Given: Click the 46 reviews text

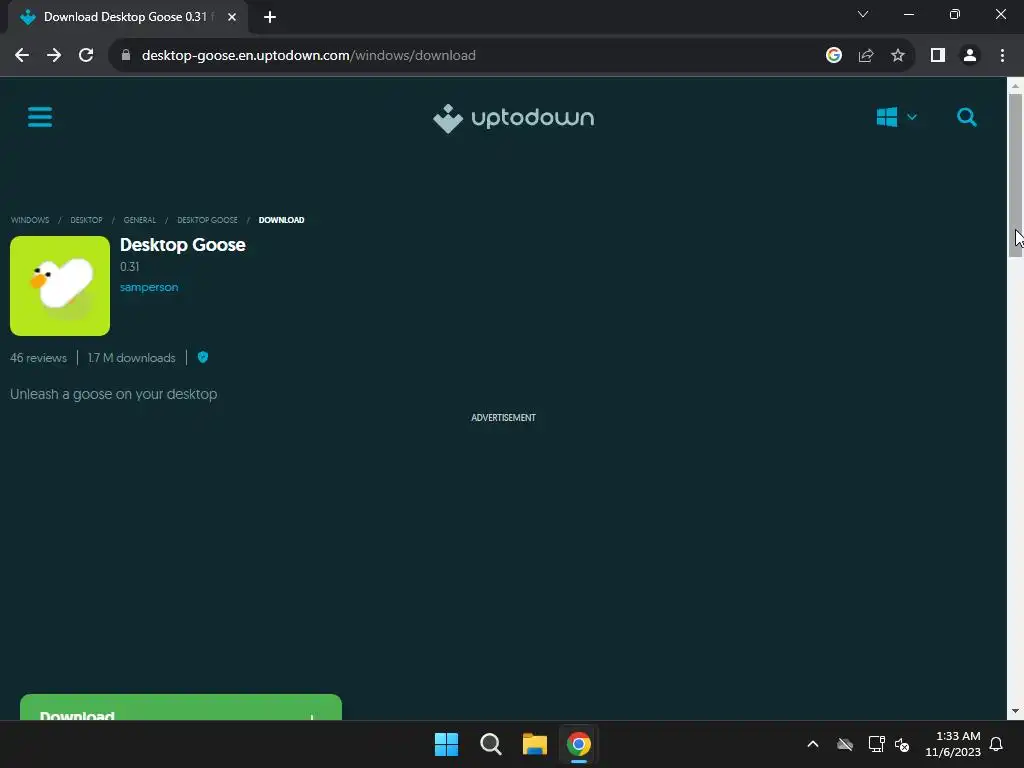Looking at the screenshot, I should [x=39, y=358].
